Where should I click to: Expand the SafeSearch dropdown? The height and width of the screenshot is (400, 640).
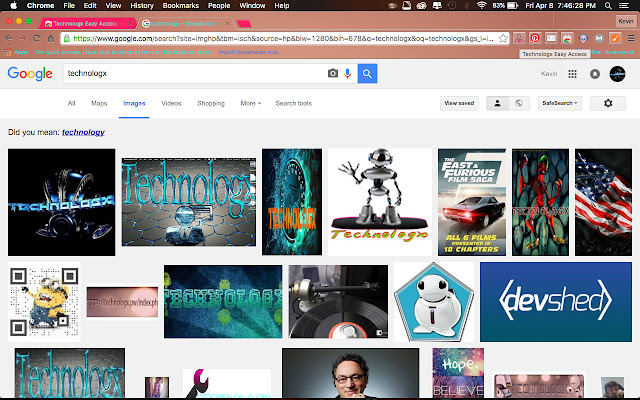(x=560, y=103)
